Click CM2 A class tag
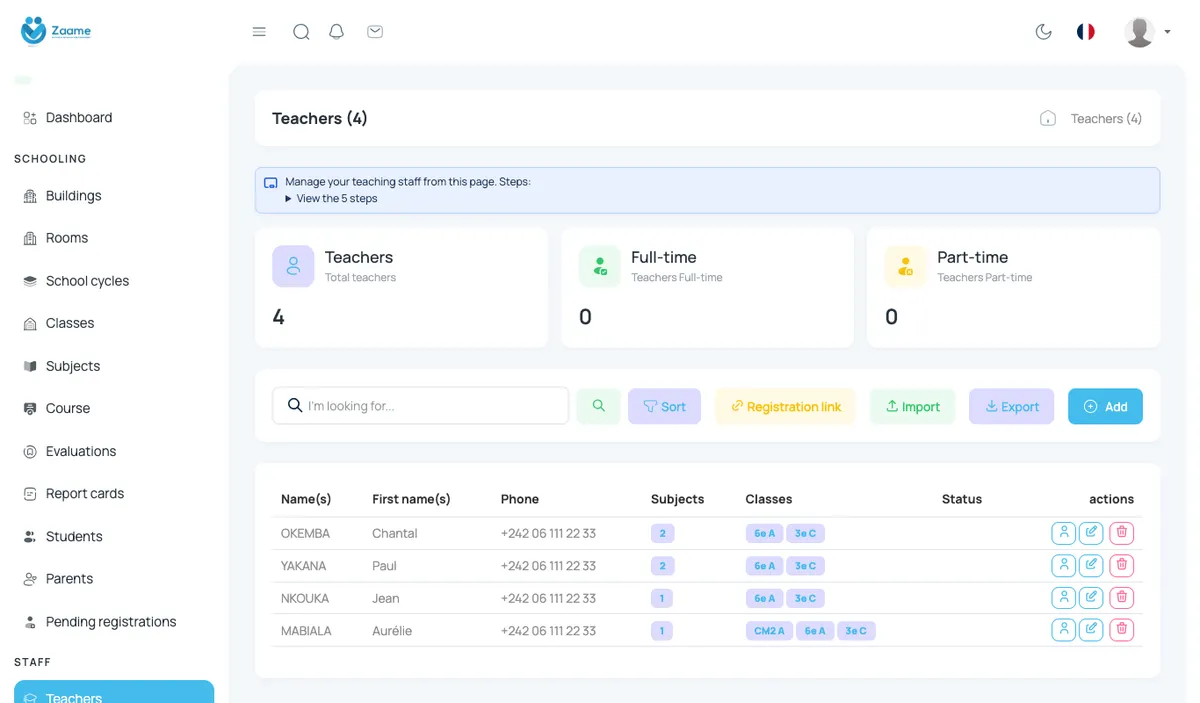 click(x=769, y=630)
